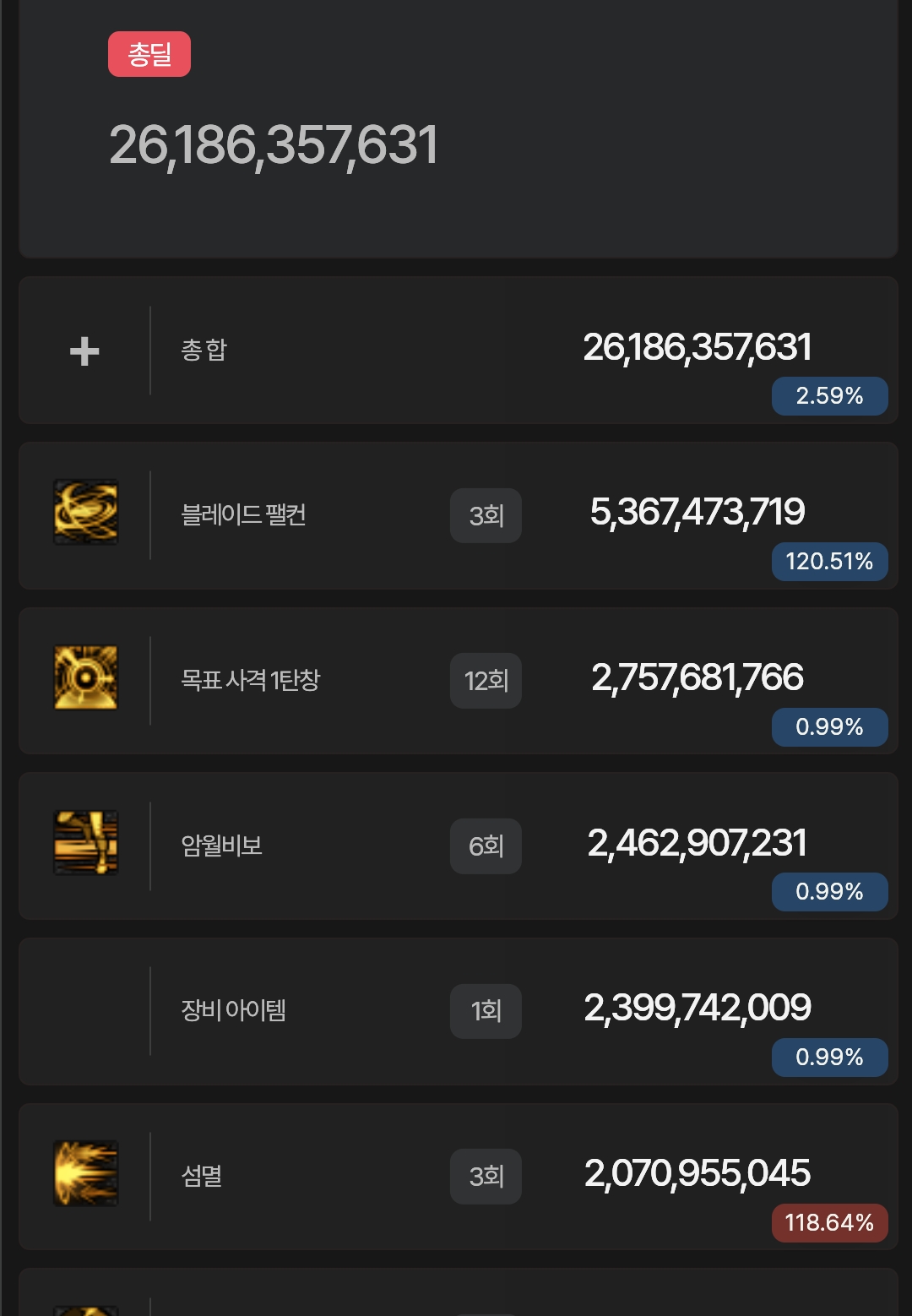
Task: Select the red 총딜 tag
Action: coord(149,54)
